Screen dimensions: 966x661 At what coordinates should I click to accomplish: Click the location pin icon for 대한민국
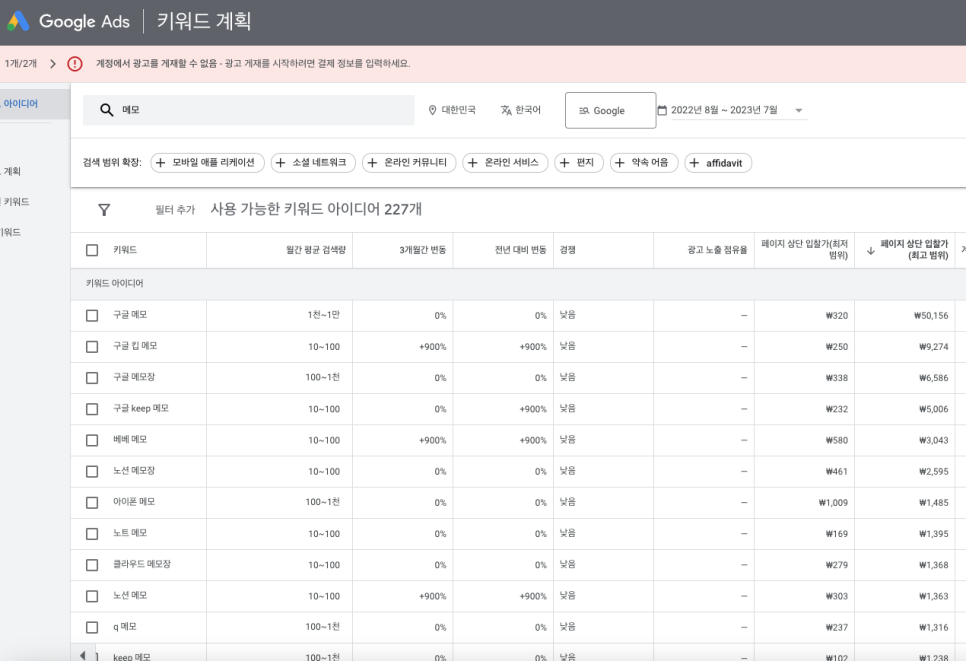pyautogui.click(x=432, y=110)
